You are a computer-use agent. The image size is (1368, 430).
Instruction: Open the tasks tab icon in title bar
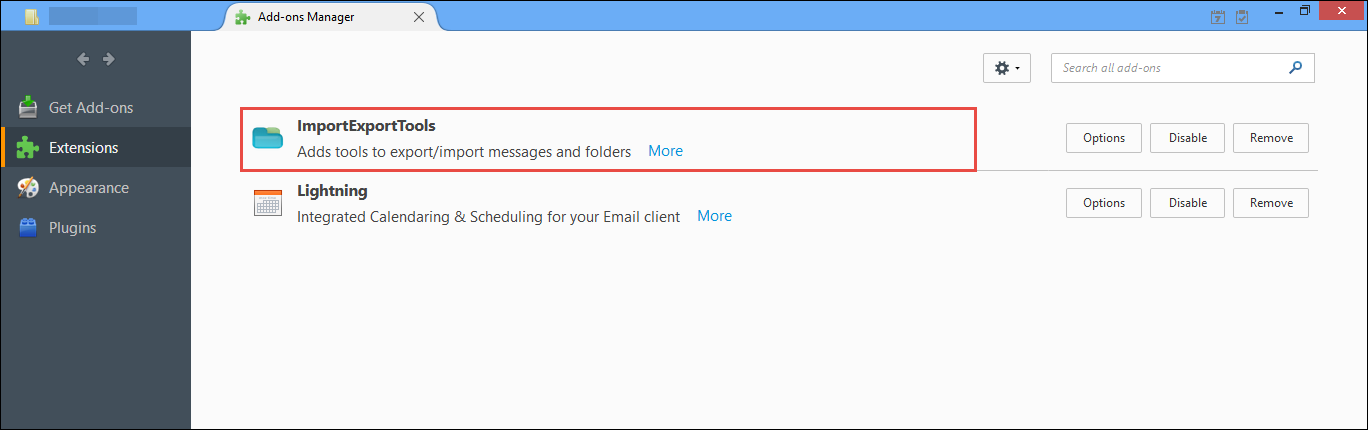[x=1242, y=16]
